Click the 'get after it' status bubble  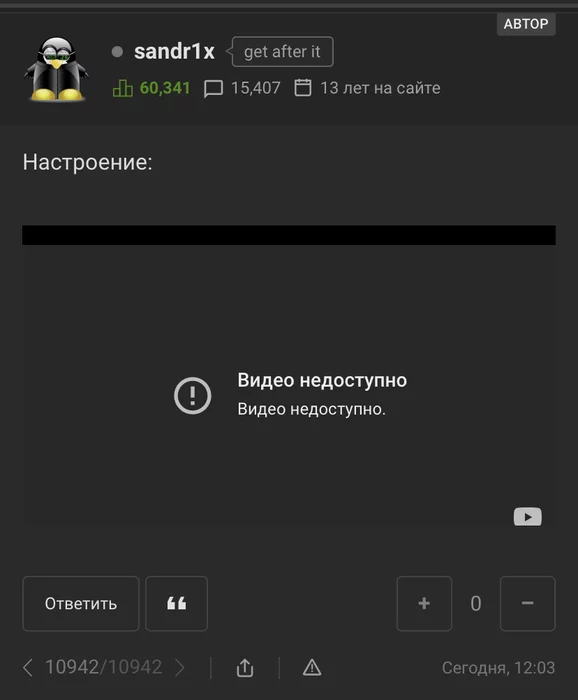pyautogui.click(x=282, y=52)
